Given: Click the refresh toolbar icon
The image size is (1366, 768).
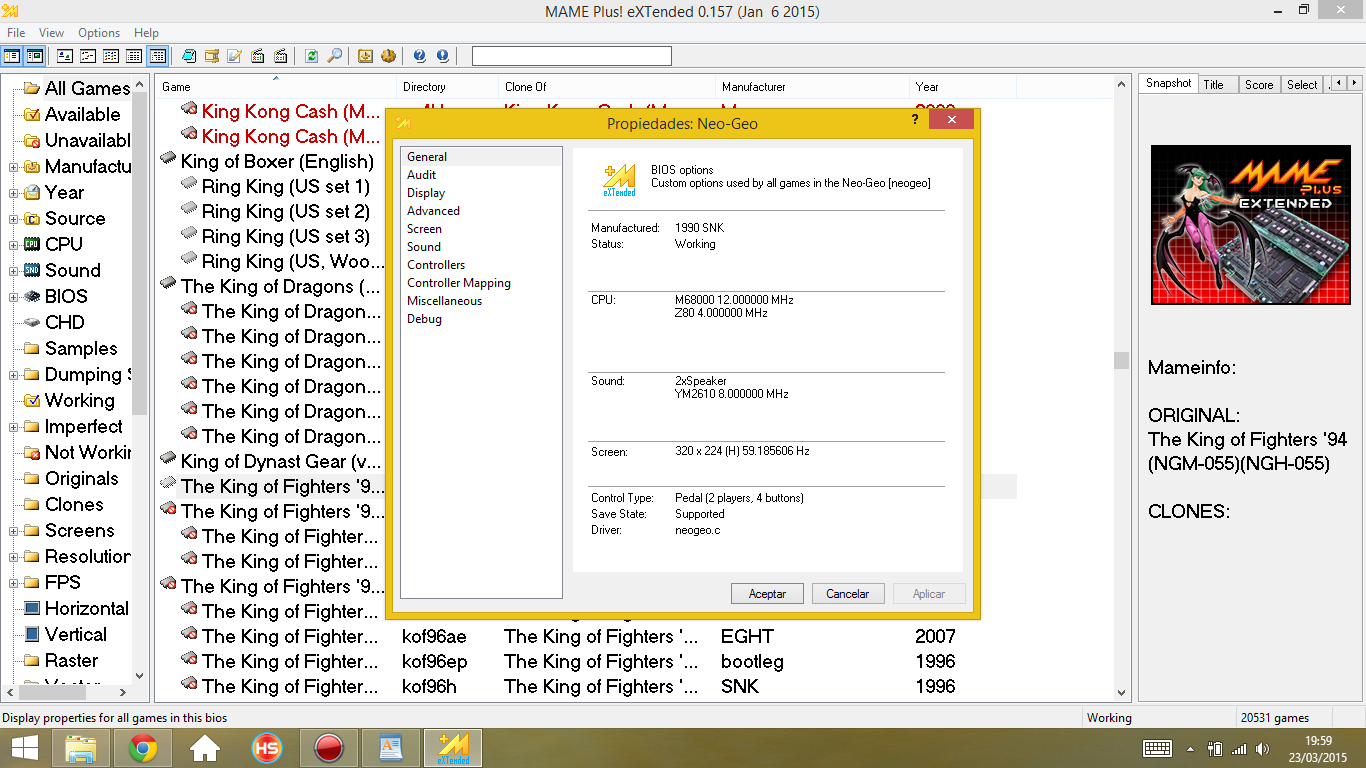Looking at the screenshot, I should click(311, 56).
